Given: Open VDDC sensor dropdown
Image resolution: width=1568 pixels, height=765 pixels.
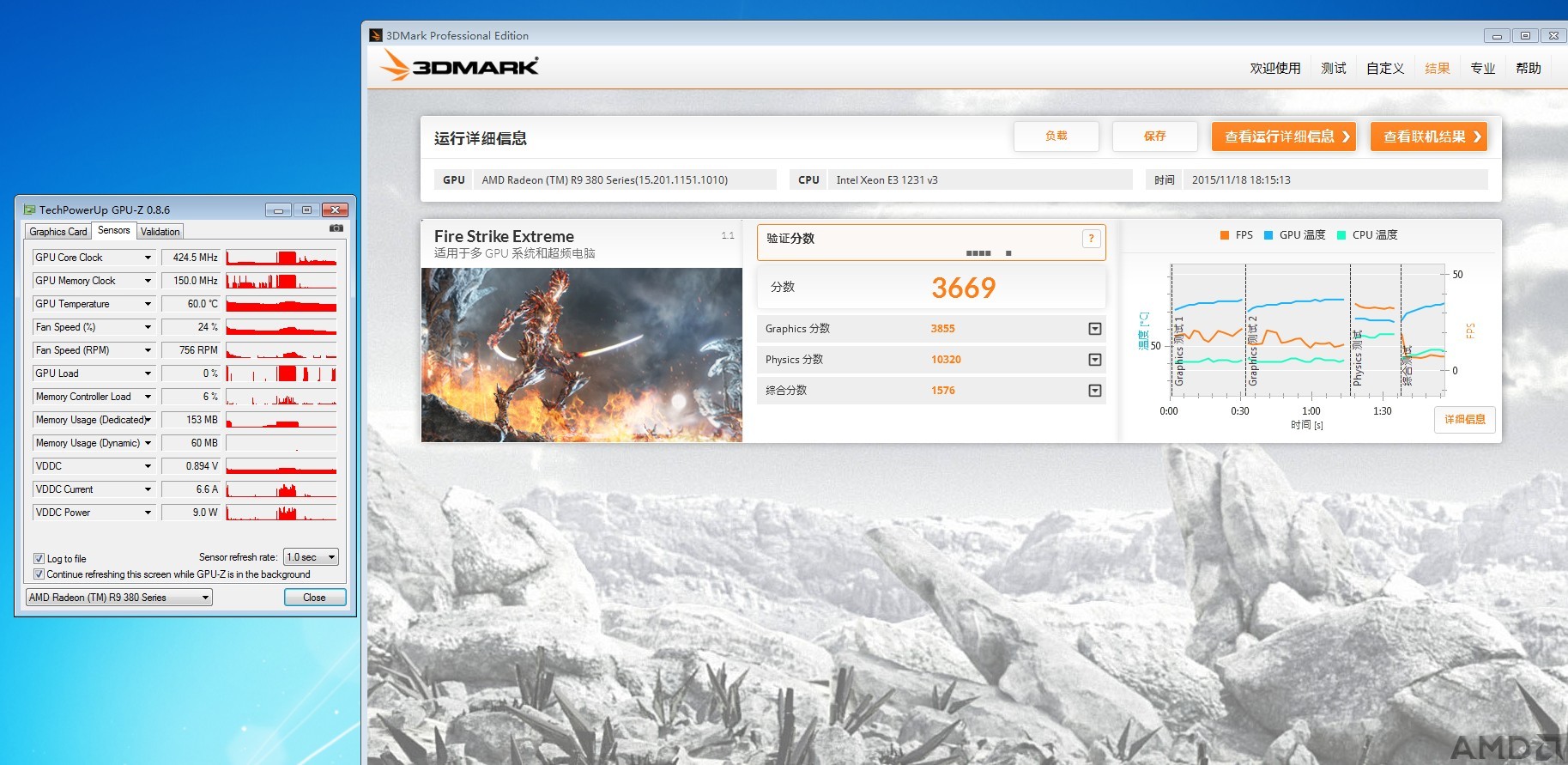Looking at the screenshot, I should pos(148,466).
